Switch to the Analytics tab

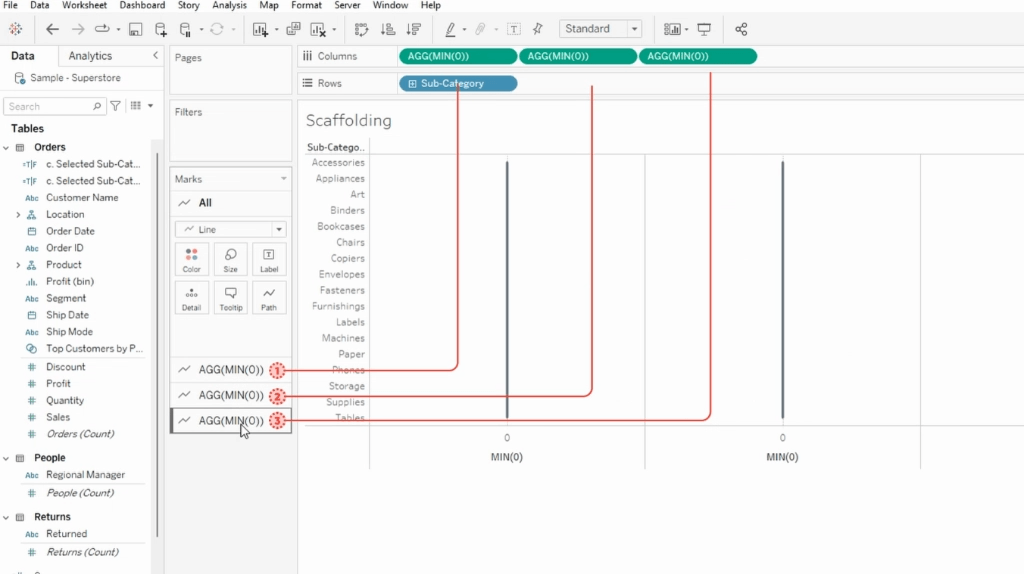coord(91,56)
